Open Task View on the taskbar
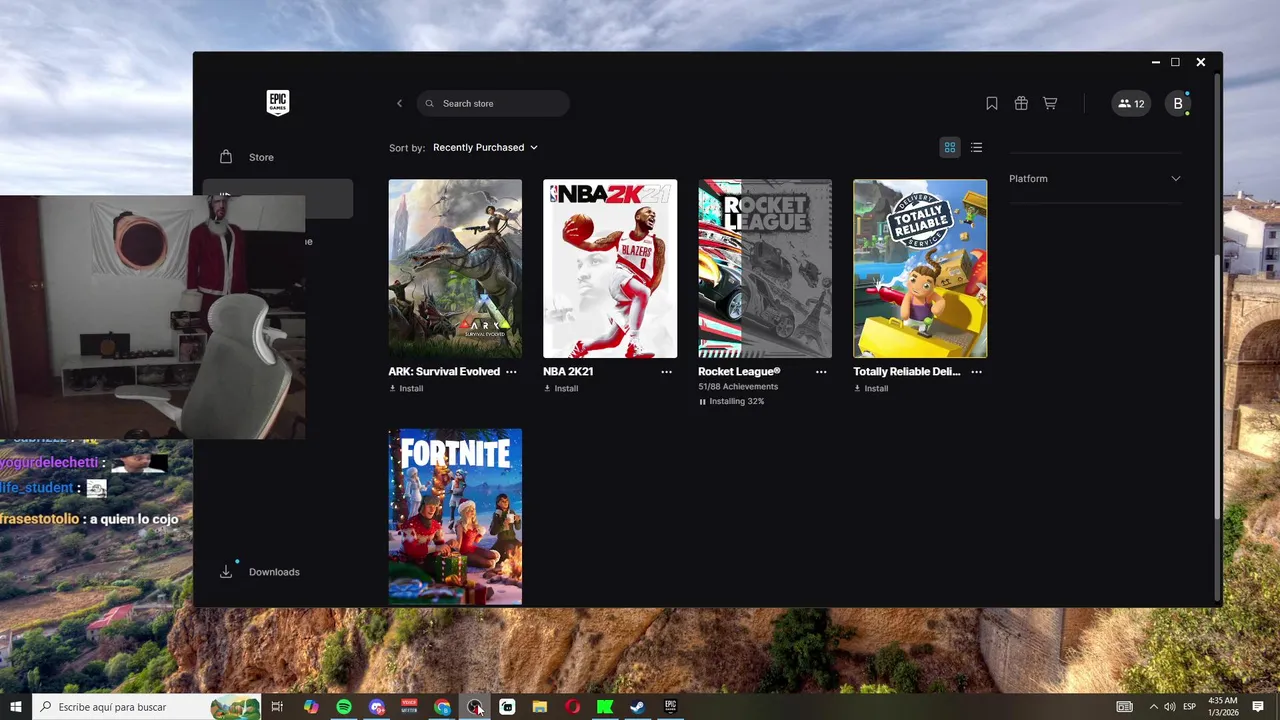The width and height of the screenshot is (1280, 720). pos(278,707)
